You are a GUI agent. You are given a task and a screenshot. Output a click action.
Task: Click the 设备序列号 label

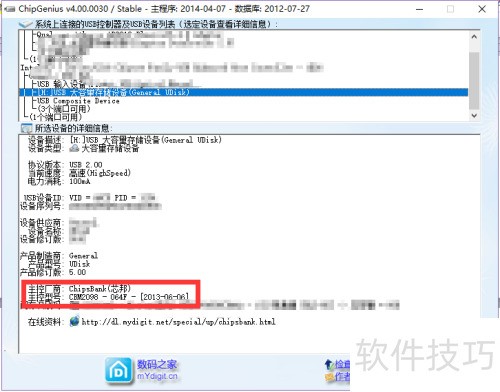41,206
